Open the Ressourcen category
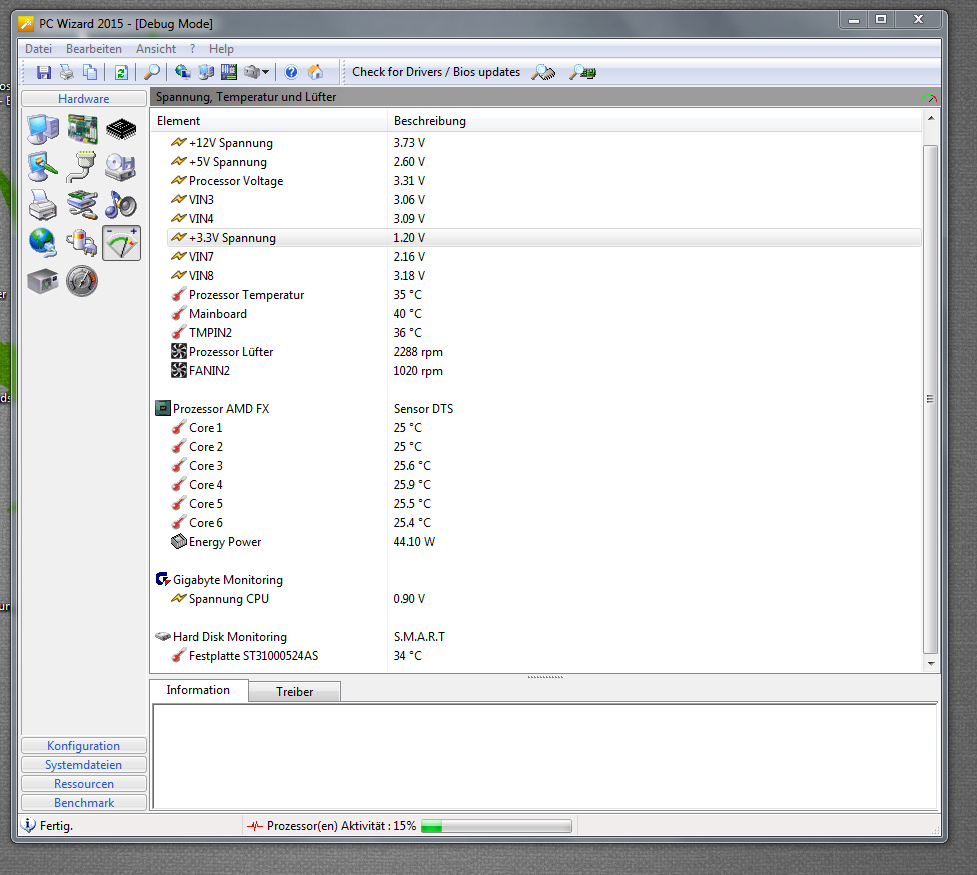The height and width of the screenshot is (875, 977). point(83,783)
